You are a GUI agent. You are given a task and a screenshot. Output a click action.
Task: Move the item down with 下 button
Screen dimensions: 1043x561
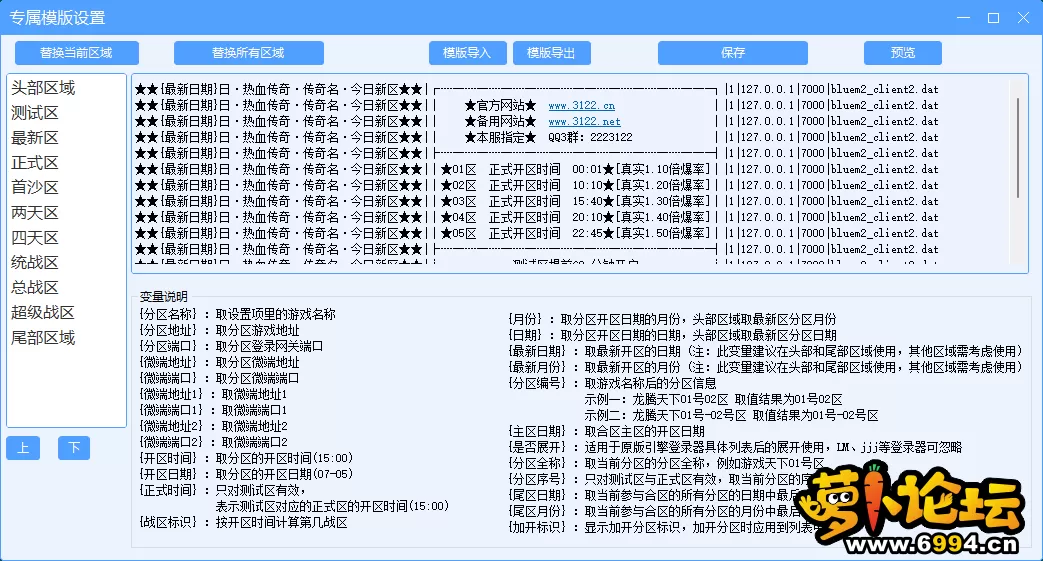(73, 448)
